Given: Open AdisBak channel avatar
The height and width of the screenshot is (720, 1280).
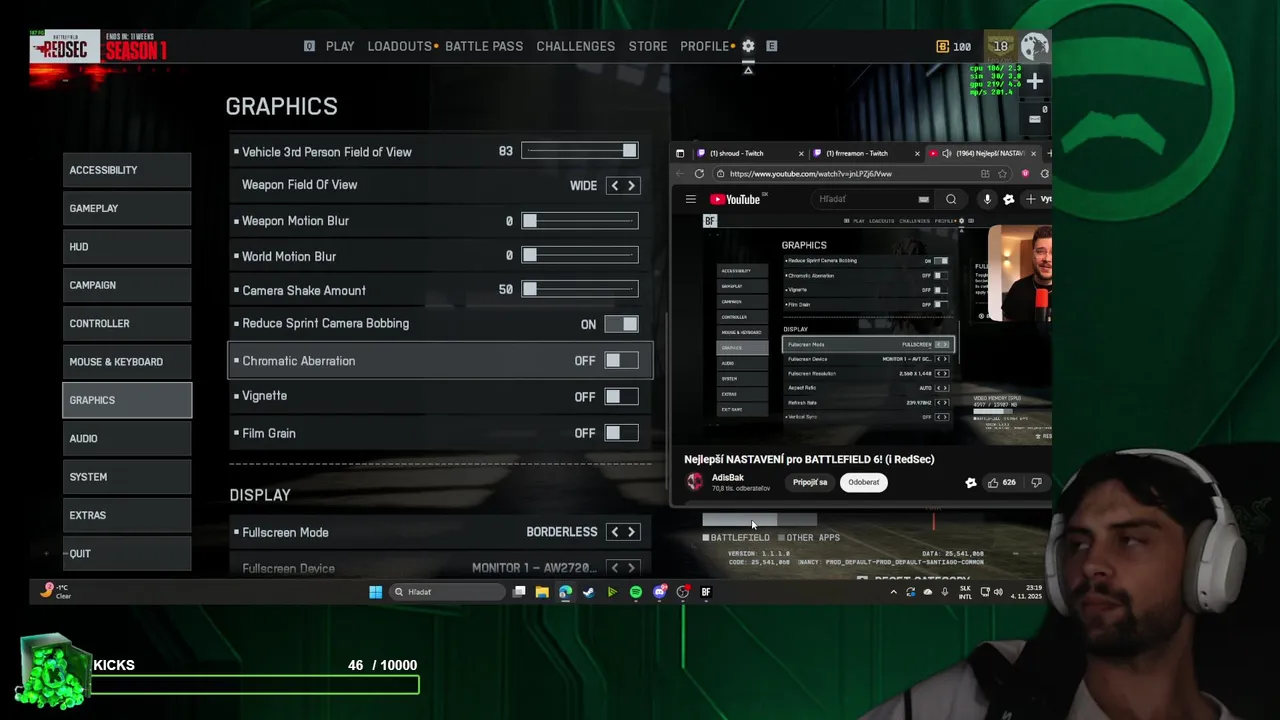Looking at the screenshot, I should pos(694,482).
